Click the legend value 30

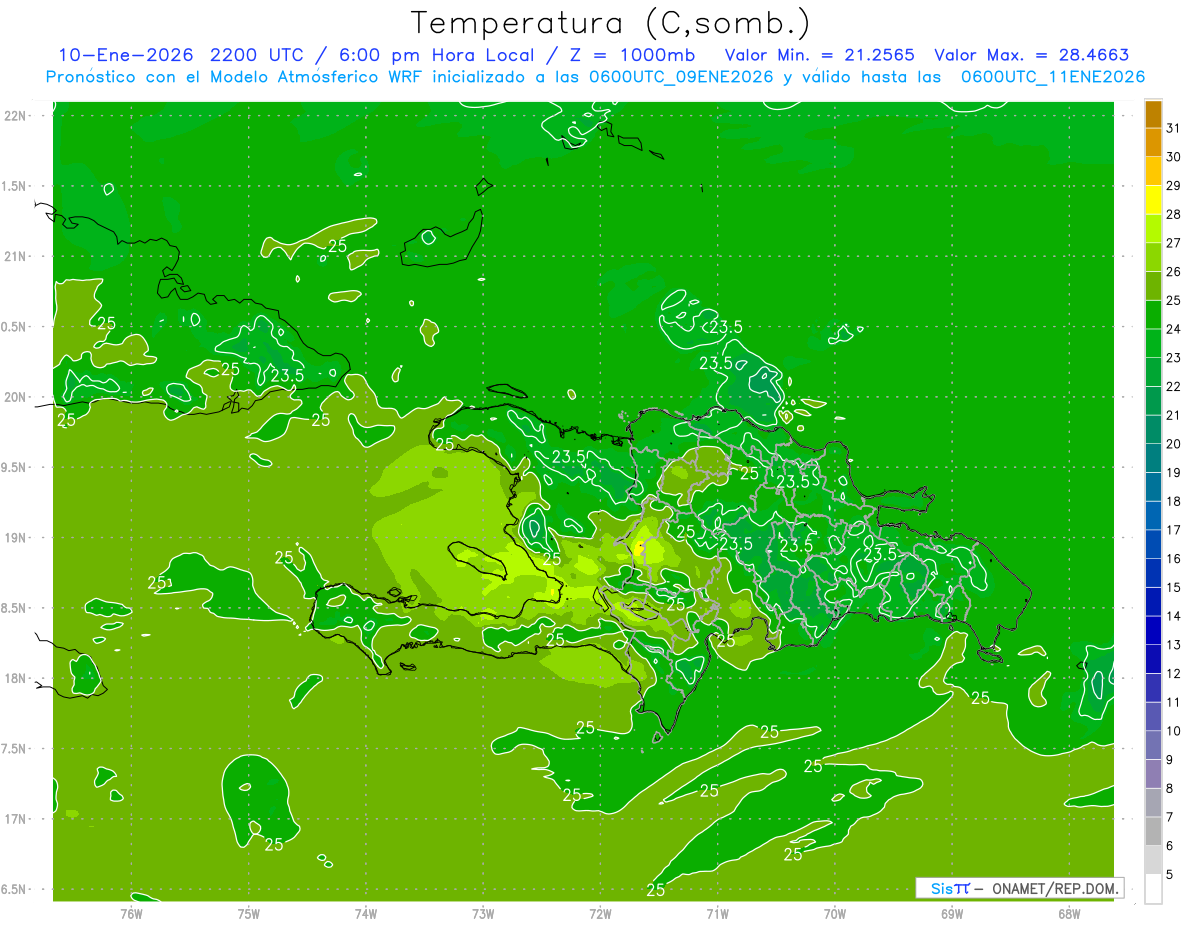pyautogui.click(x=1174, y=157)
